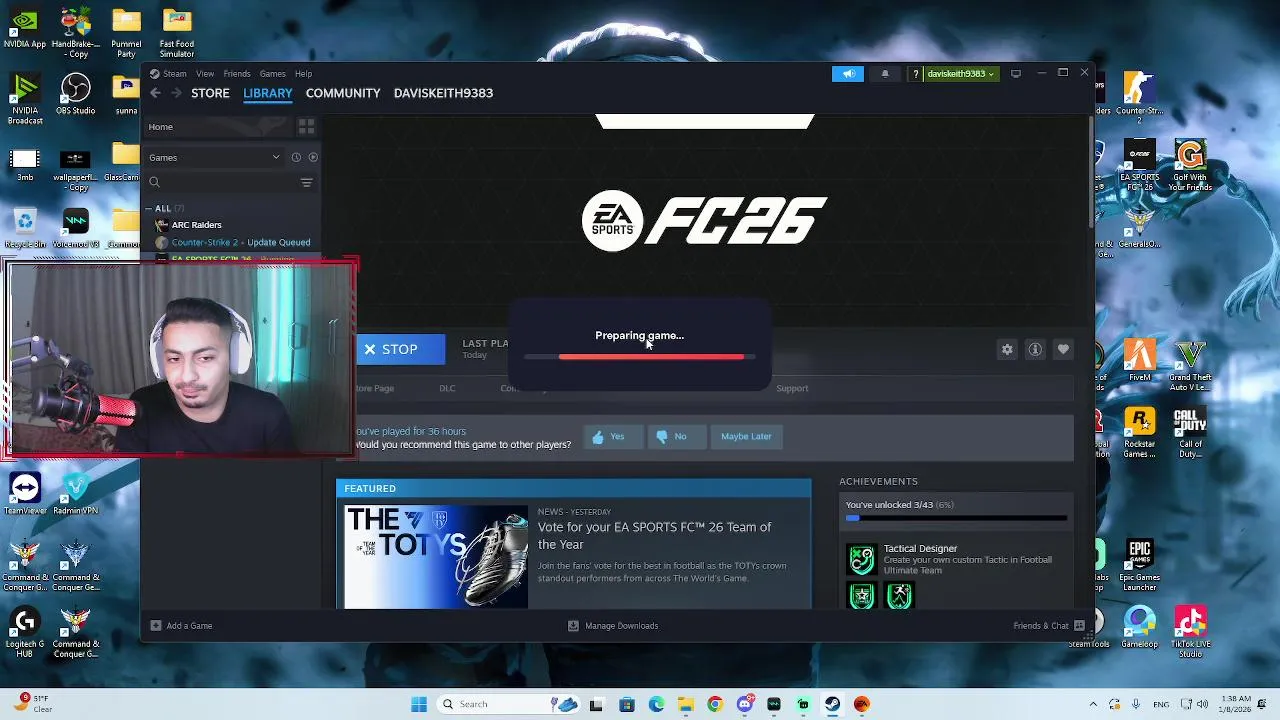Open the LIBRARY tab
The image size is (1280, 720).
[x=268, y=93]
